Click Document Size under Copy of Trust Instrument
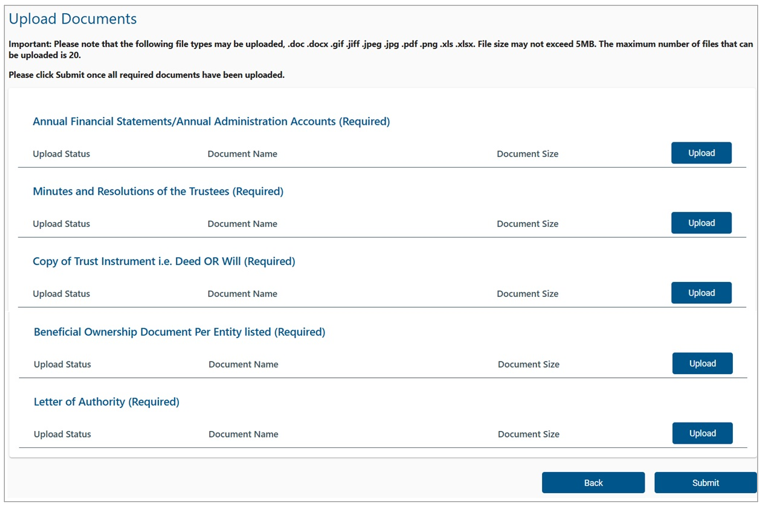This screenshot has height=507, width=760. 527,293
